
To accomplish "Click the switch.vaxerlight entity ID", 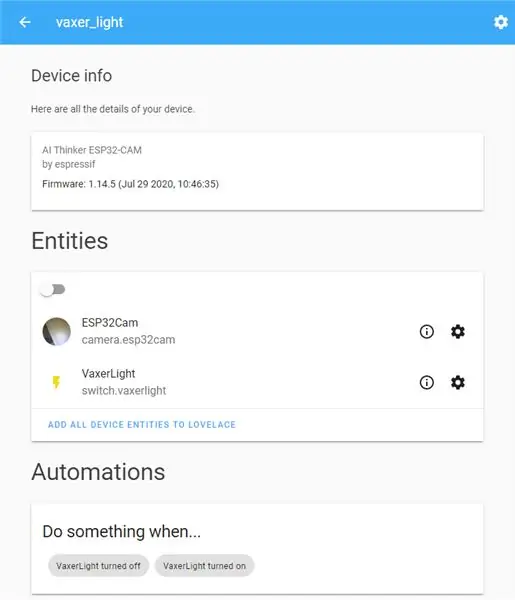I will [124, 391].
